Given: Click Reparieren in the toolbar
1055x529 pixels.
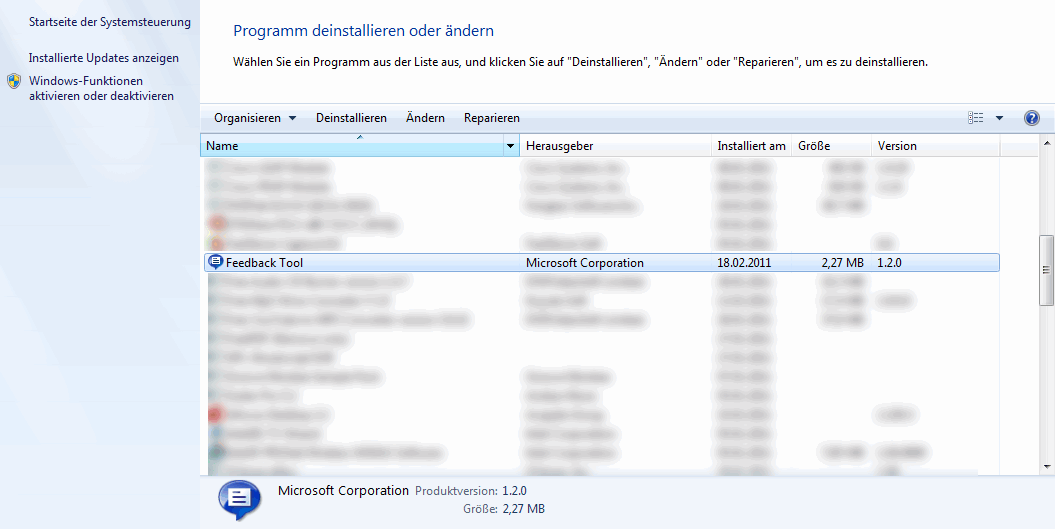Looking at the screenshot, I should coord(492,118).
